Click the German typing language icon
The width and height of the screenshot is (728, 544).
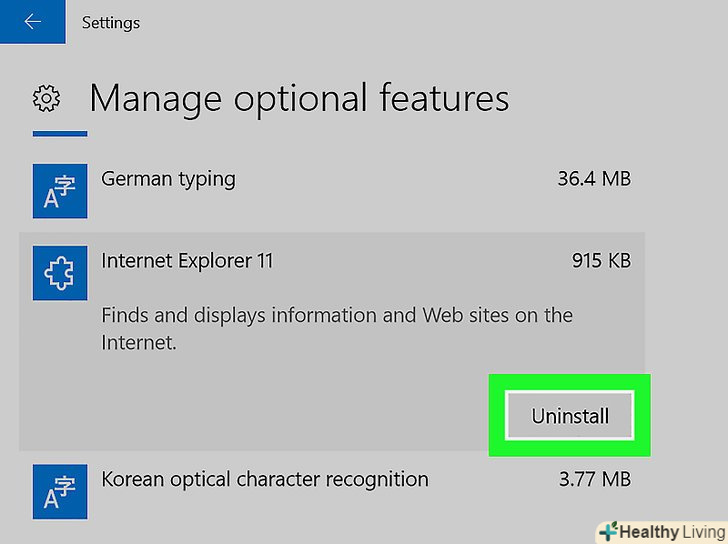tap(60, 191)
